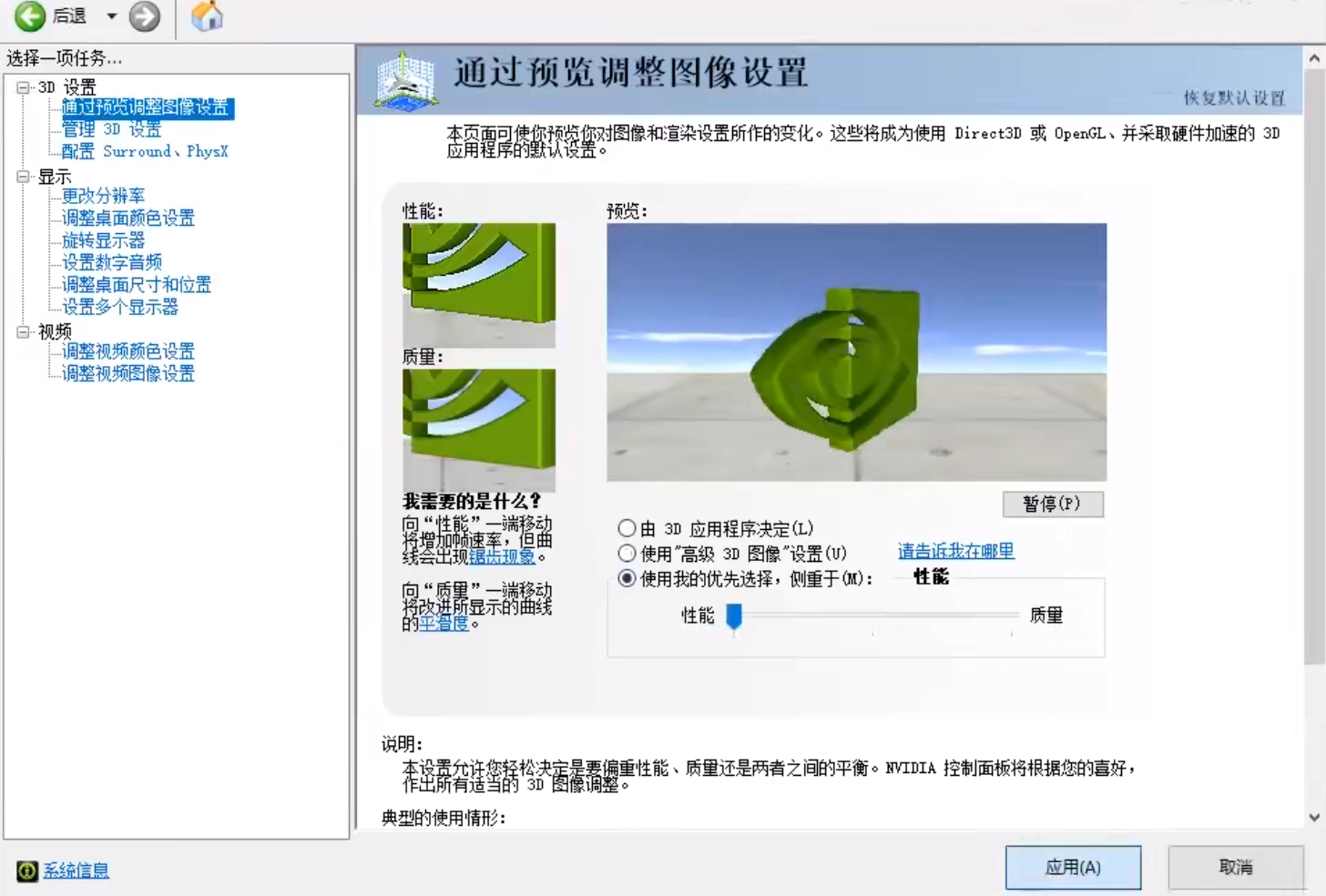Click the green Back arrow icon
The image size is (1326, 896).
point(30,16)
